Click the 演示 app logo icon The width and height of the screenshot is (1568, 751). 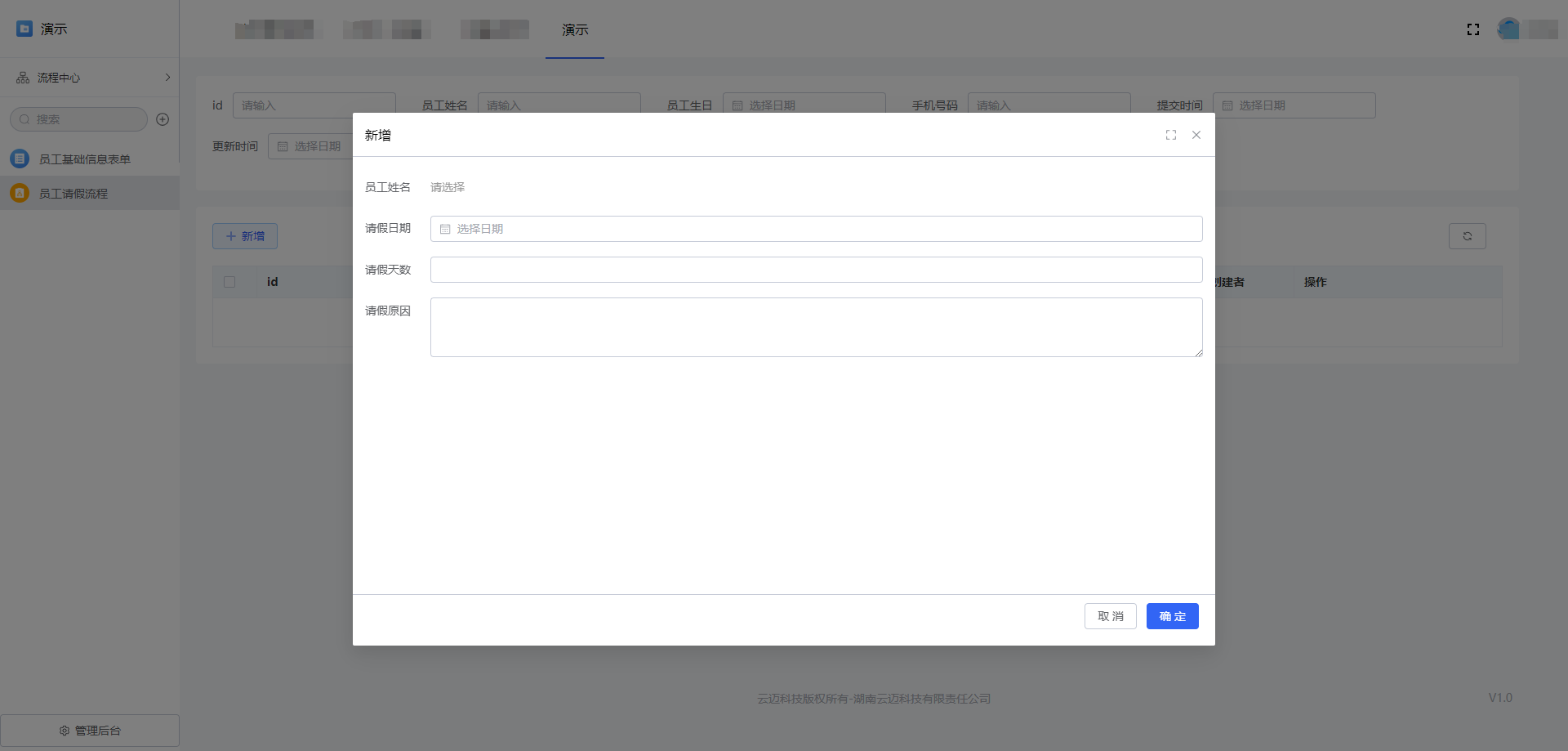point(24,29)
